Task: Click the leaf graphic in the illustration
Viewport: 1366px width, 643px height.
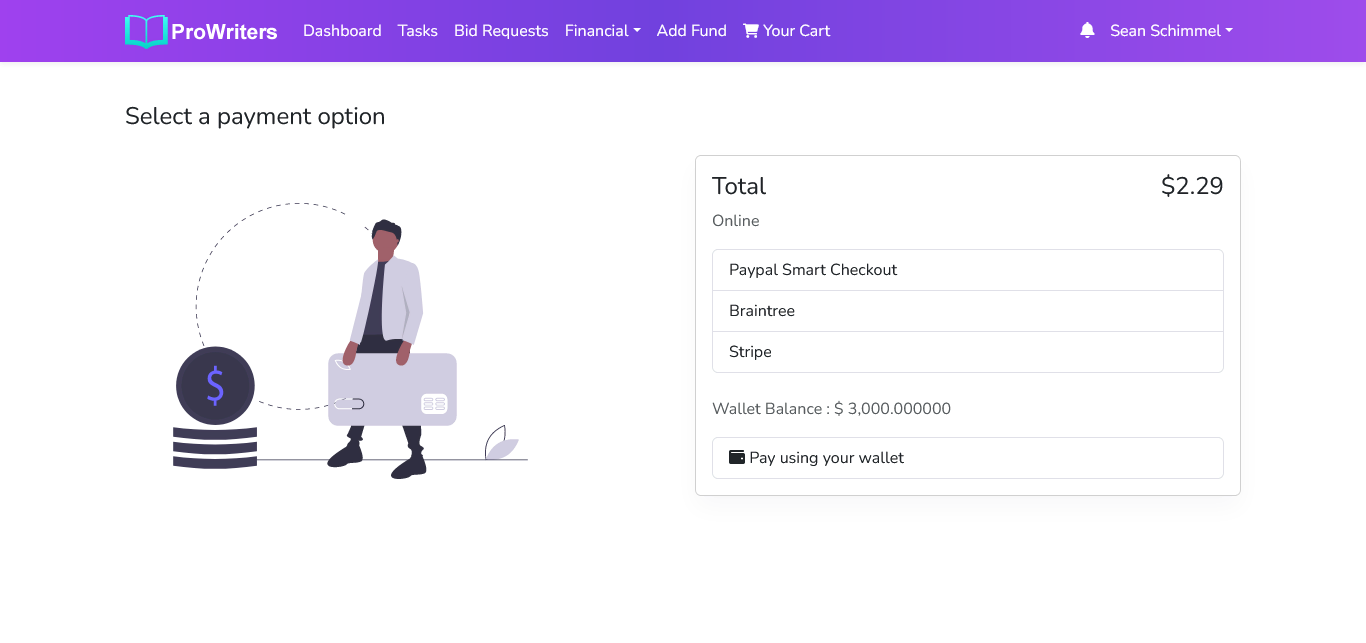Action: 500,443
